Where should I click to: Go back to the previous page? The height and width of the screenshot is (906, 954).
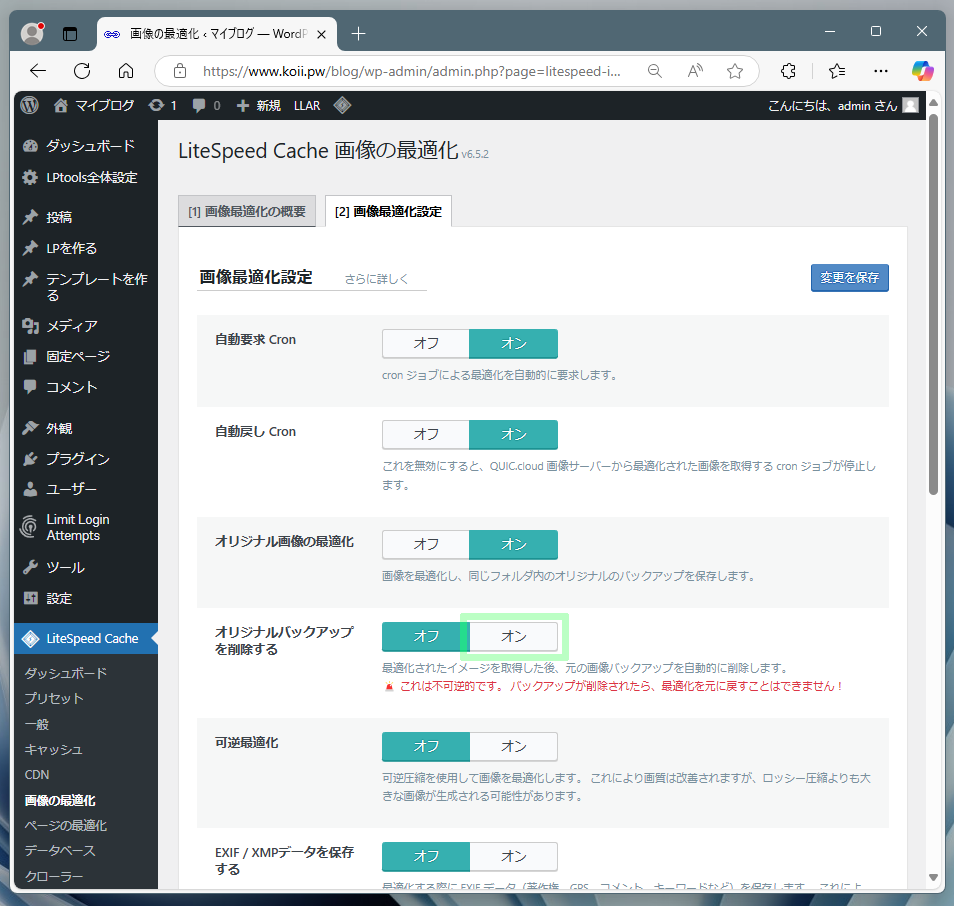tap(38, 71)
